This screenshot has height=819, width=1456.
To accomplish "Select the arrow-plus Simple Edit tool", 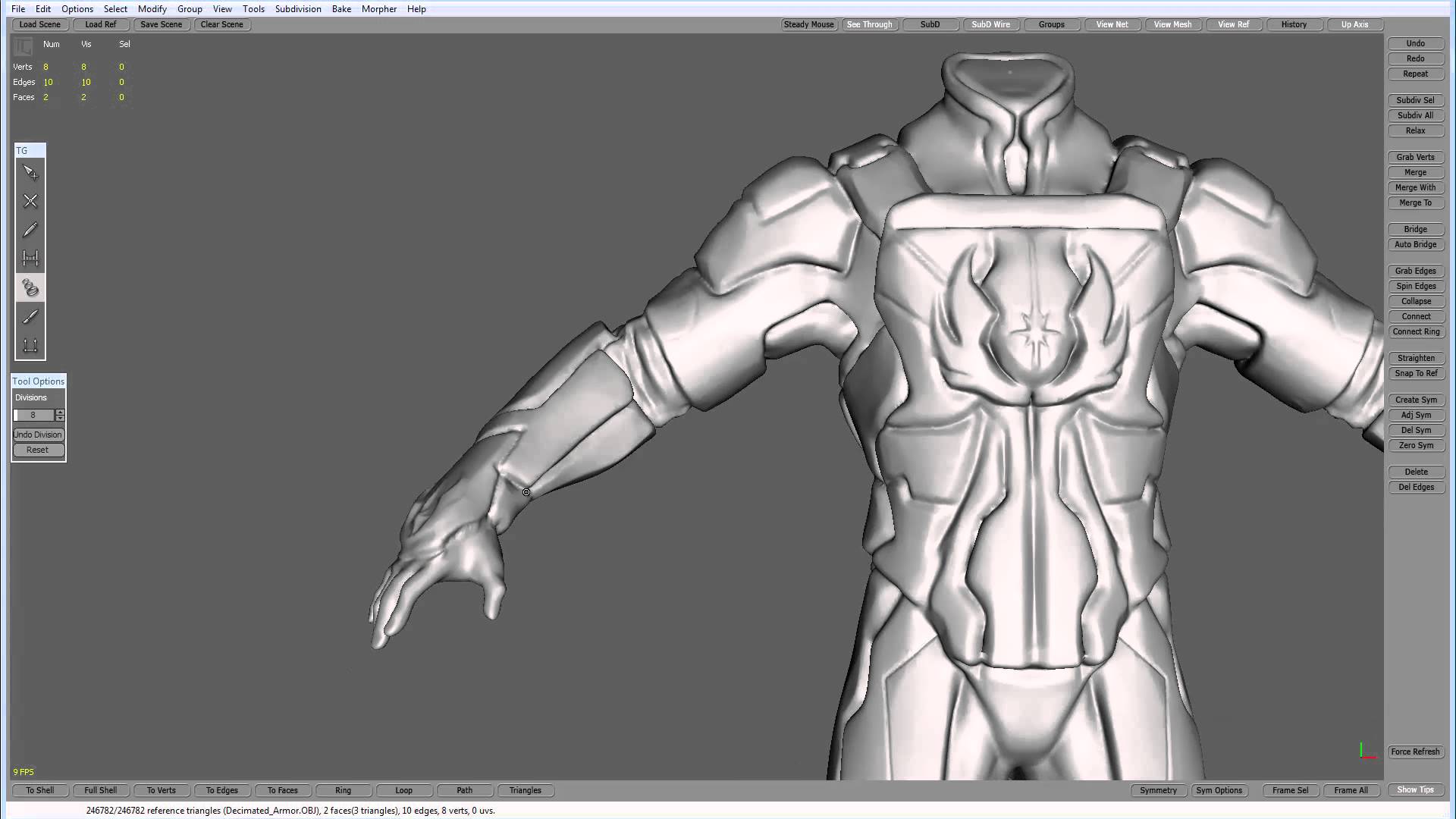I will [x=30, y=173].
